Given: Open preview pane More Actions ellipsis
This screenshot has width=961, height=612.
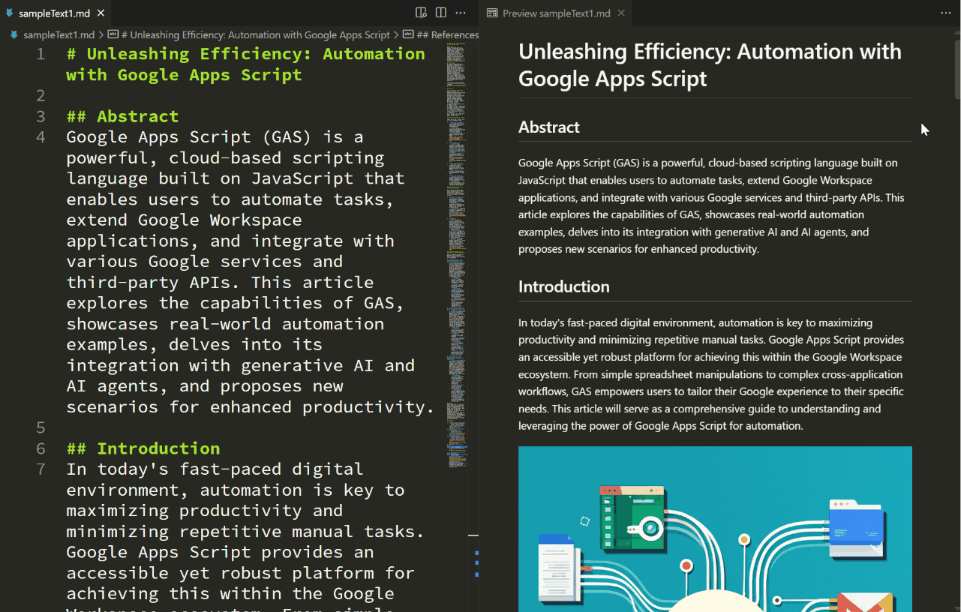Looking at the screenshot, I should coord(946,13).
